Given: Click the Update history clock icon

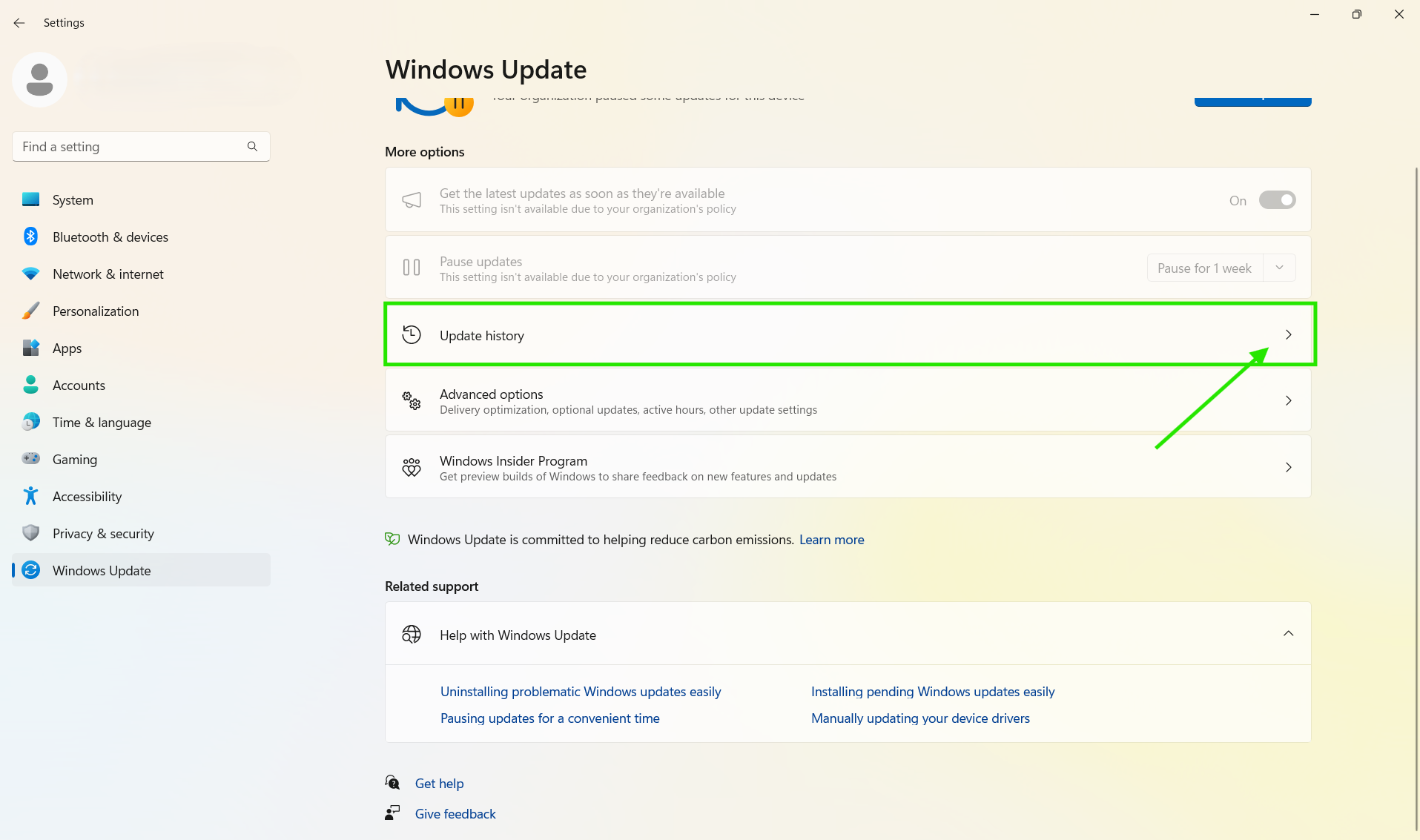Looking at the screenshot, I should point(412,335).
